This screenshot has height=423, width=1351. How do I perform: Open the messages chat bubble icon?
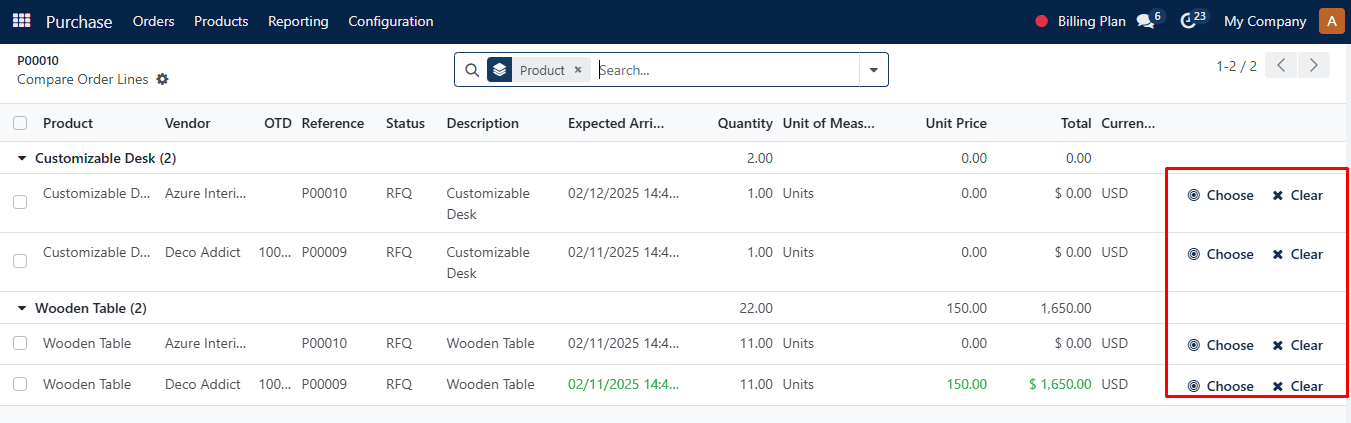[1146, 21]
